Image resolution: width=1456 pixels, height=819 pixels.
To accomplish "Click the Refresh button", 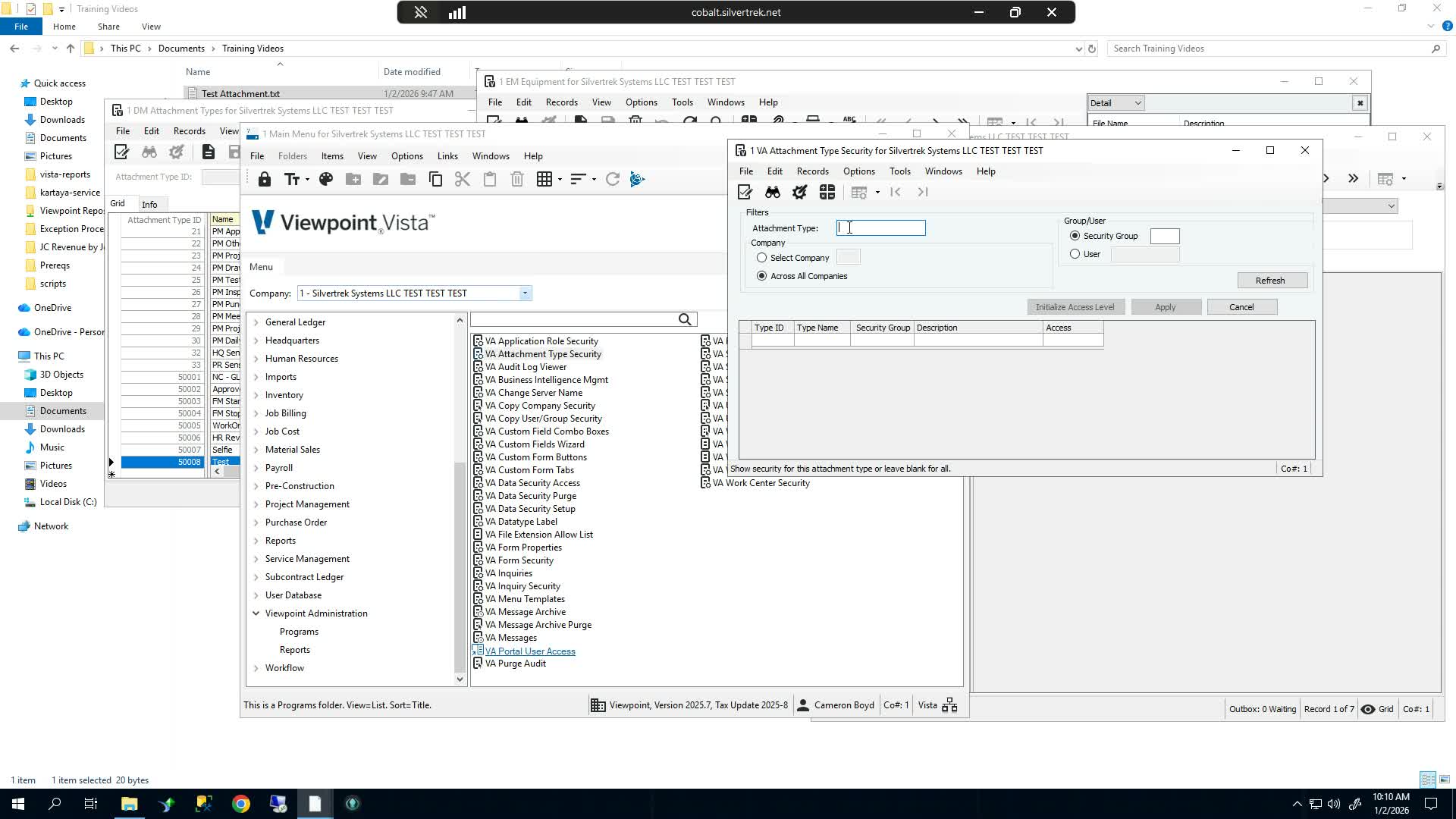I will (1272, 281).
